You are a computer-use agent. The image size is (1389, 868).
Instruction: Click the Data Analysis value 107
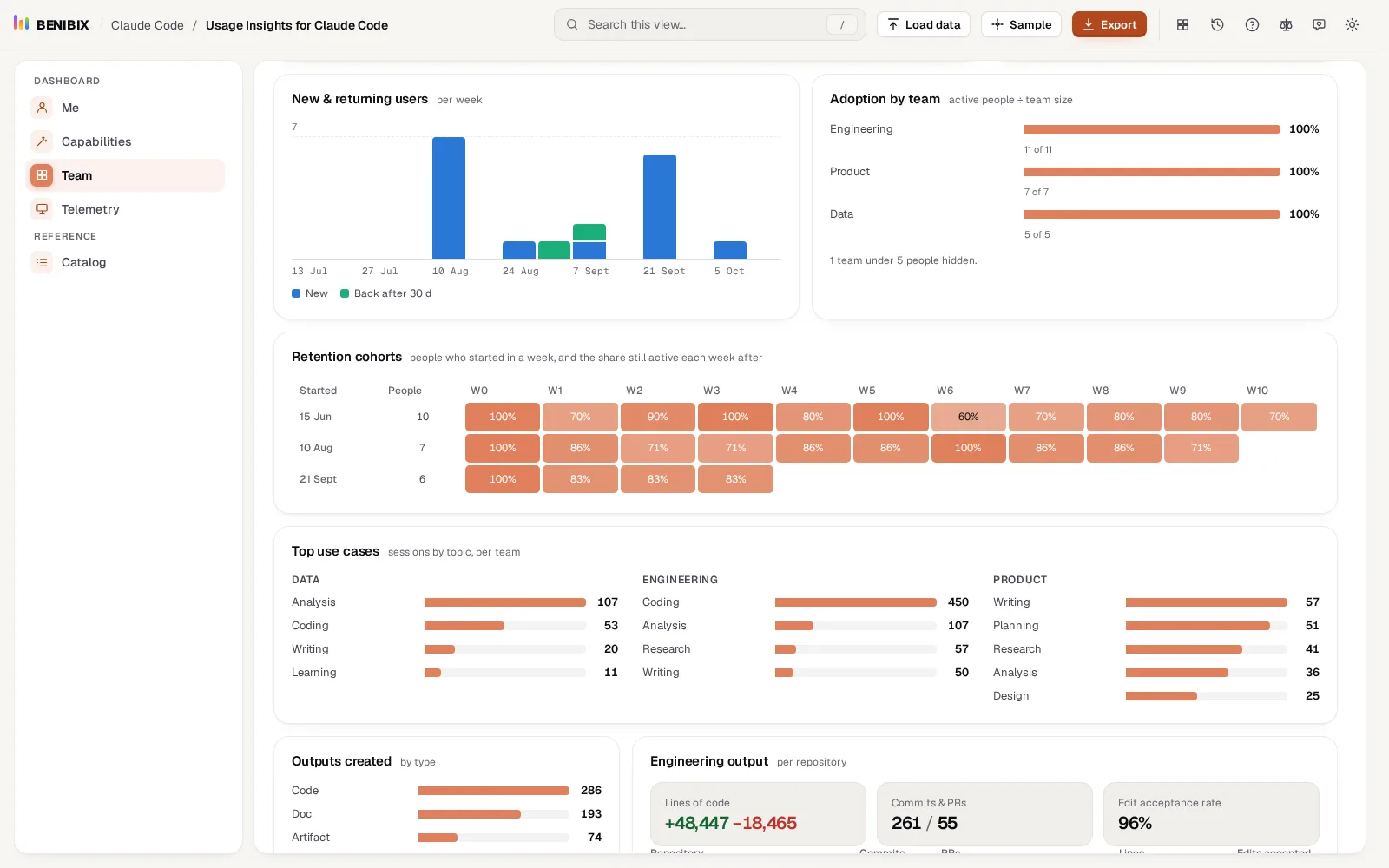click(x=608, y=602)
